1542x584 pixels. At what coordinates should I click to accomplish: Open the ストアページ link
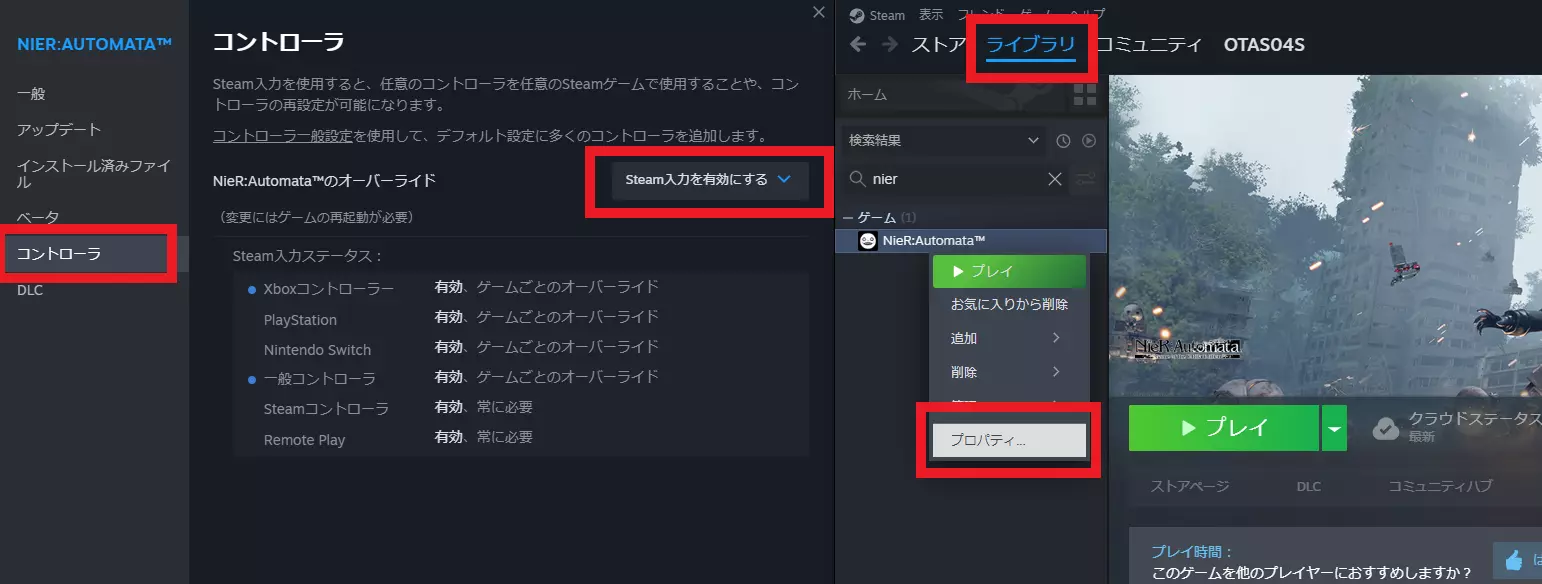[1190, 486]
